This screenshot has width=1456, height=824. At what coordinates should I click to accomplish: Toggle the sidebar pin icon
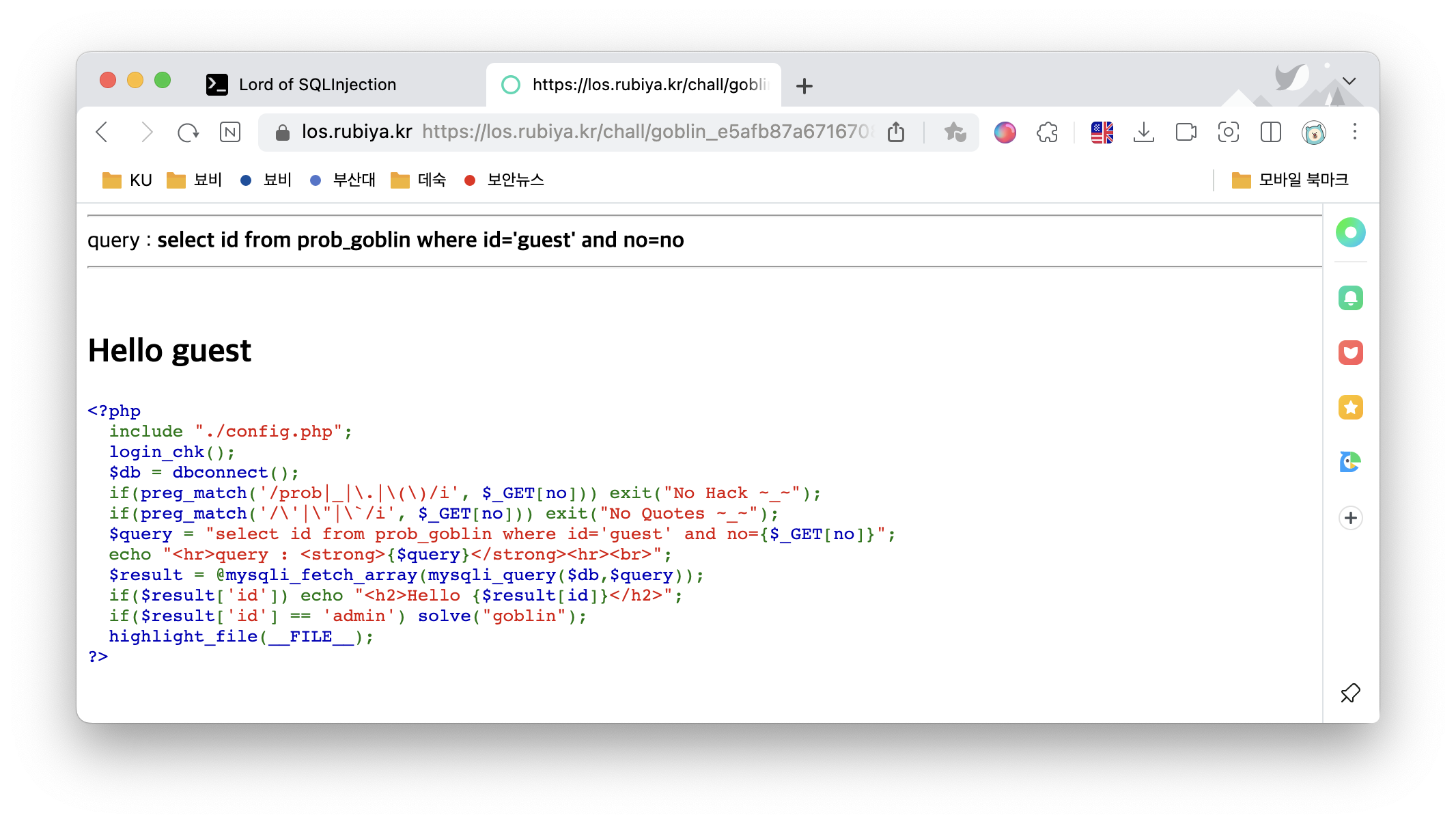(x=1350, y=693)
